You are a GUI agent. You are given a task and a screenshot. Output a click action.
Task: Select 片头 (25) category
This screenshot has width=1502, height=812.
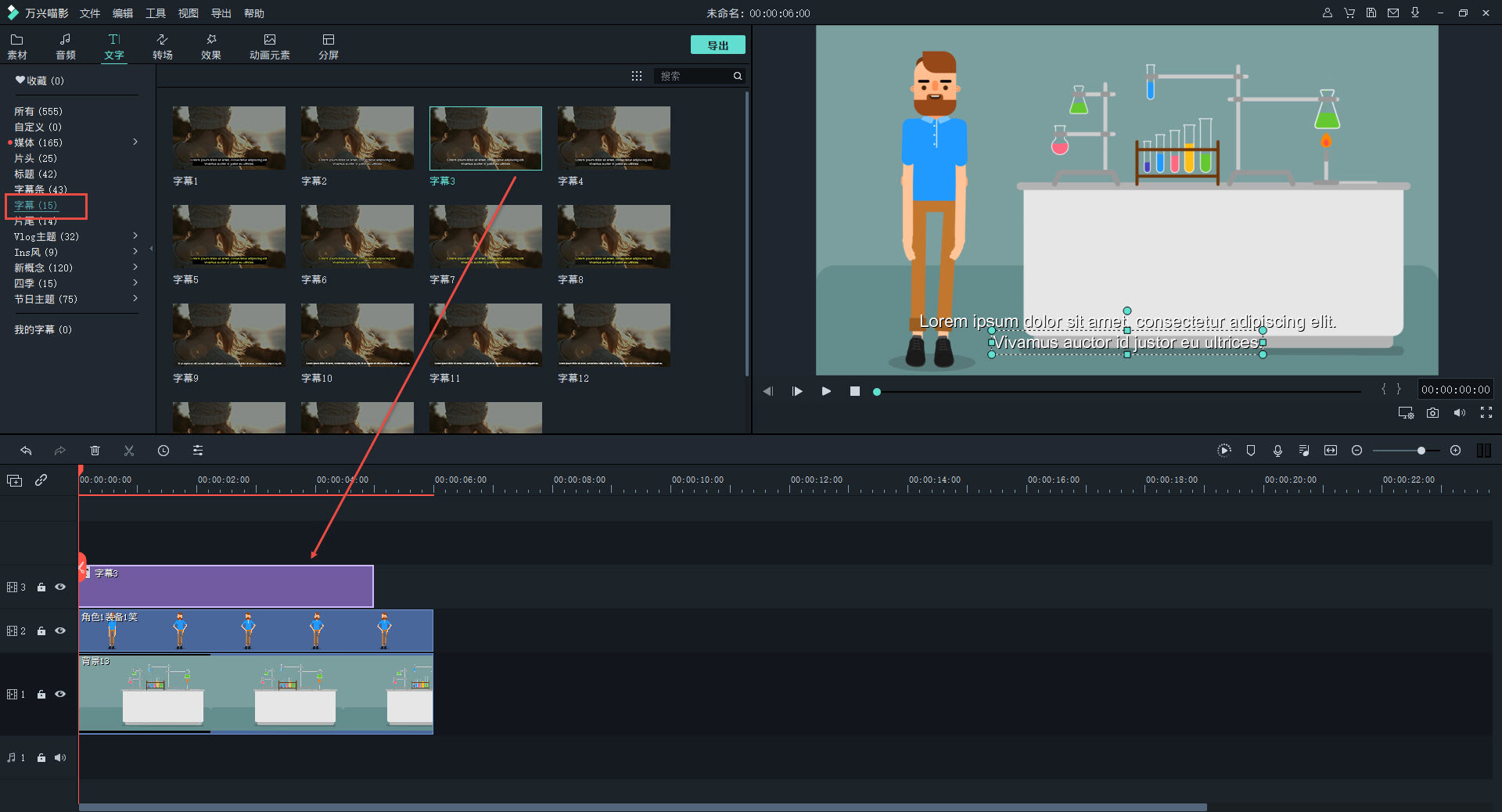tap(35, 158)
